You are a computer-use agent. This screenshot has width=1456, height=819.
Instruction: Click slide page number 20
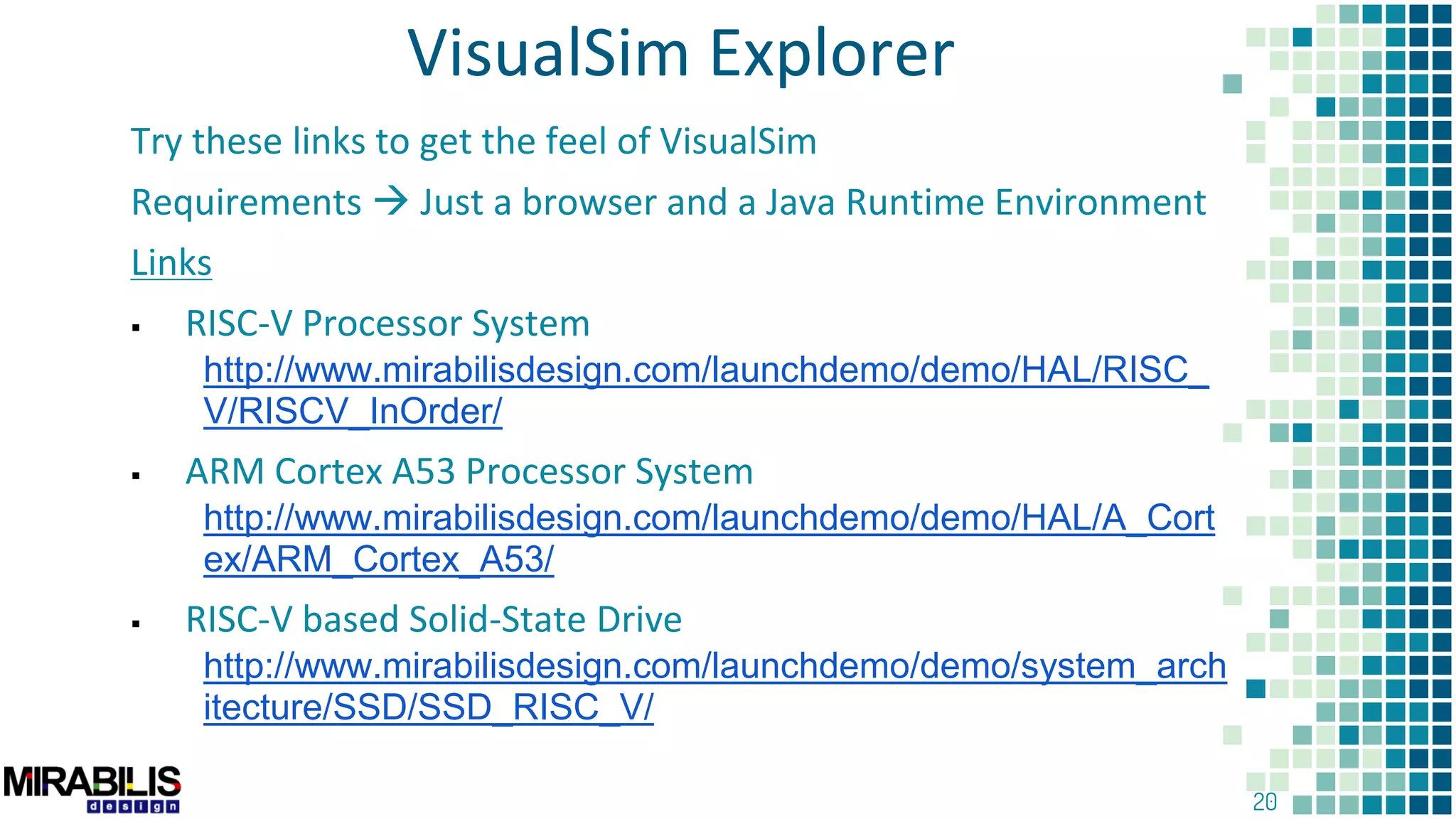pos(1265,802)
